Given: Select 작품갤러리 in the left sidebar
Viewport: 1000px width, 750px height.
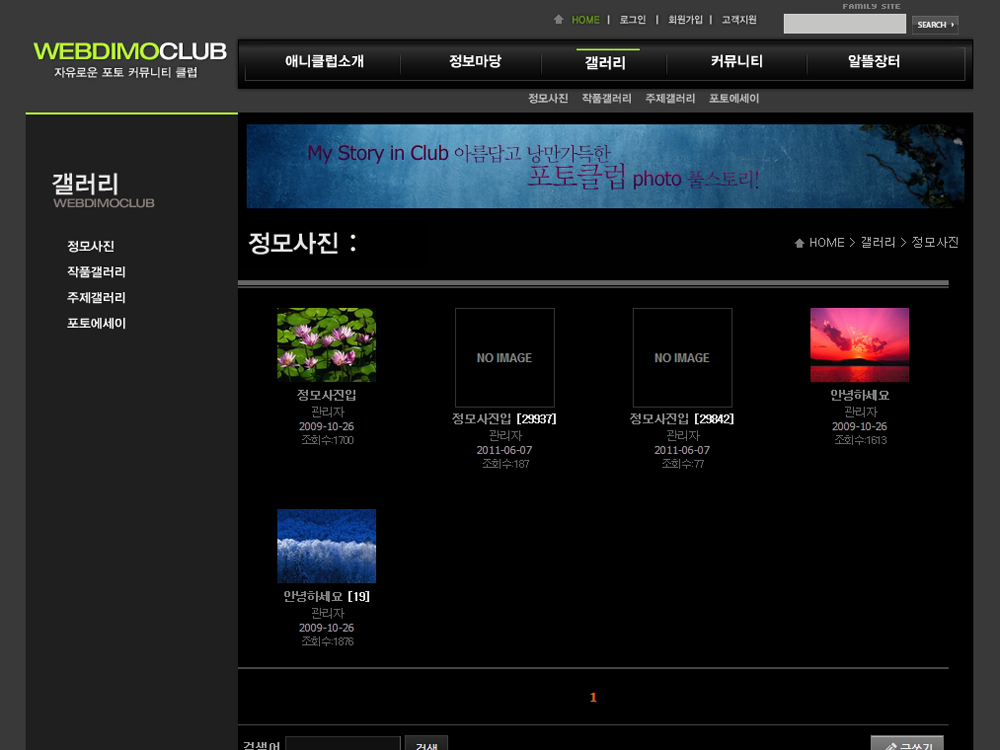Looking at the screenshot, I should click(96, 272).
